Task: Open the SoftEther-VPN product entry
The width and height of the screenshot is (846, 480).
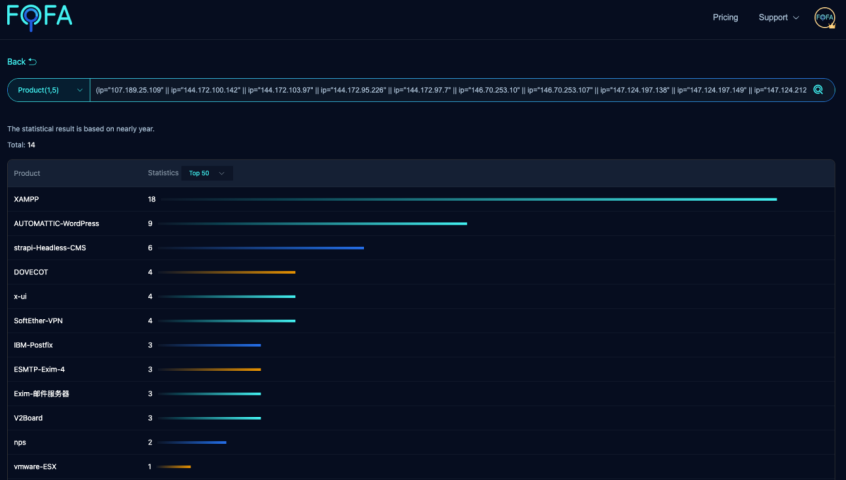Action: pyautogui.click(x=40, y=321)
